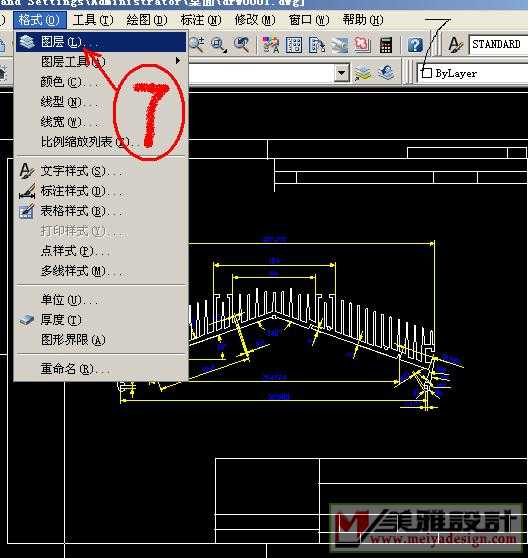This screenshot has width=528, height=558.
Task: Expand the layer list dropdown arrow
Action: (x=342, y=73)
